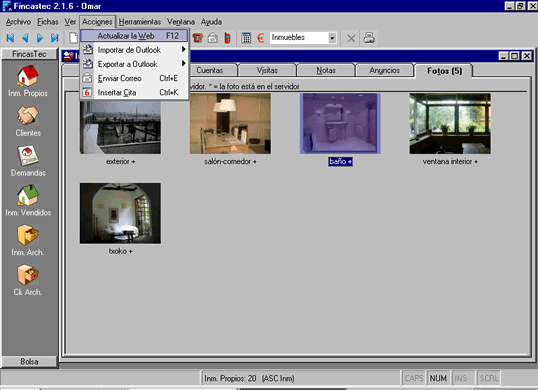Open the calculator toolbar icon
The width and height of the screenshot is (538, 390).
coord(246,38)
